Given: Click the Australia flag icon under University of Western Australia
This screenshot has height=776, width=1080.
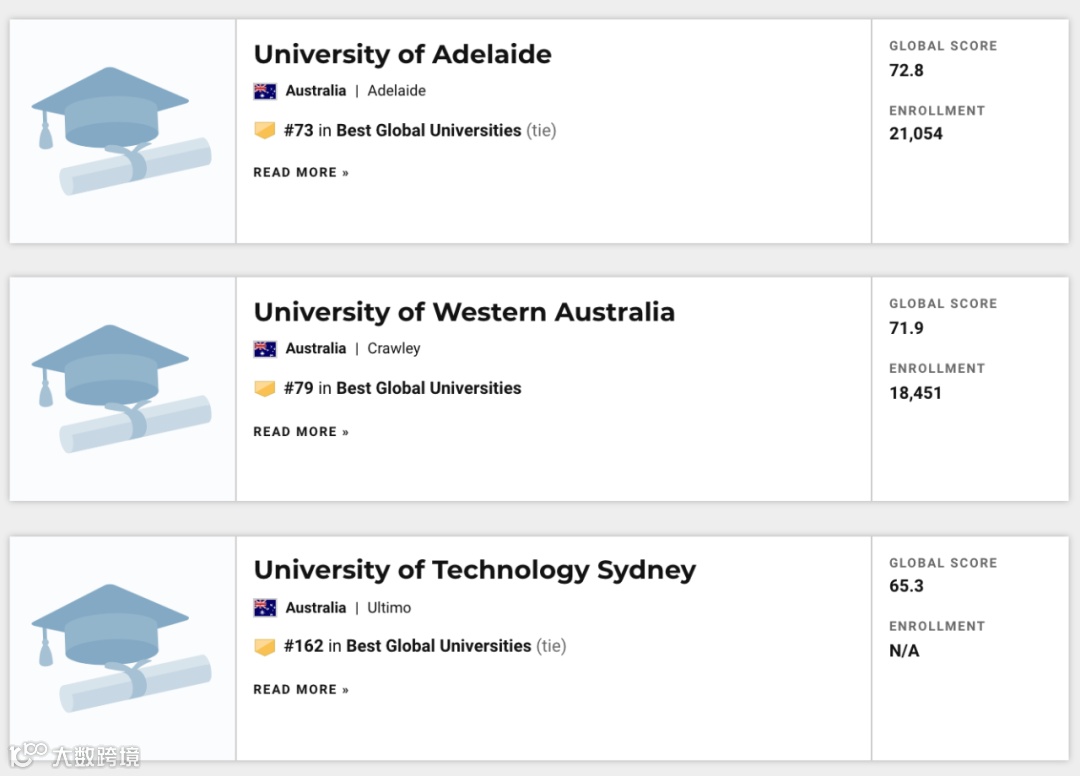Looking at the screenshot, I should [265, 349].
